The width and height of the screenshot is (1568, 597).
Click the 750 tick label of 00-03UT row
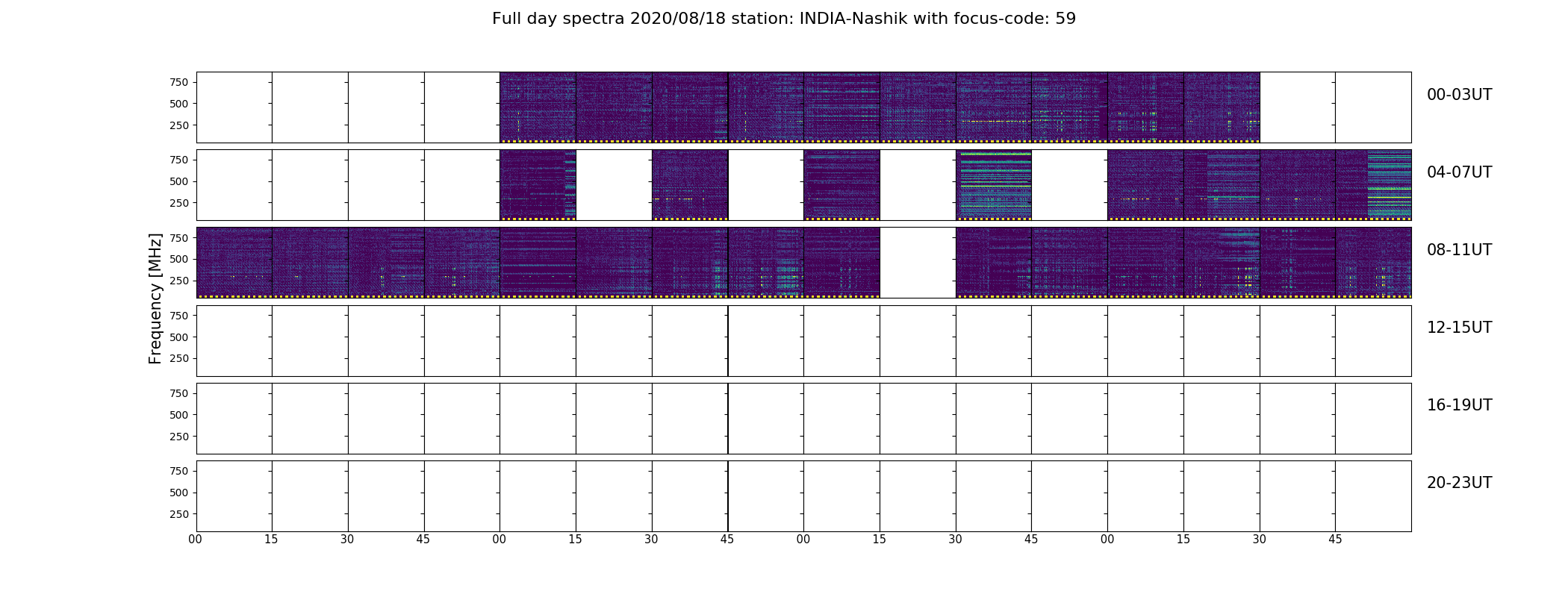(179, 82)
